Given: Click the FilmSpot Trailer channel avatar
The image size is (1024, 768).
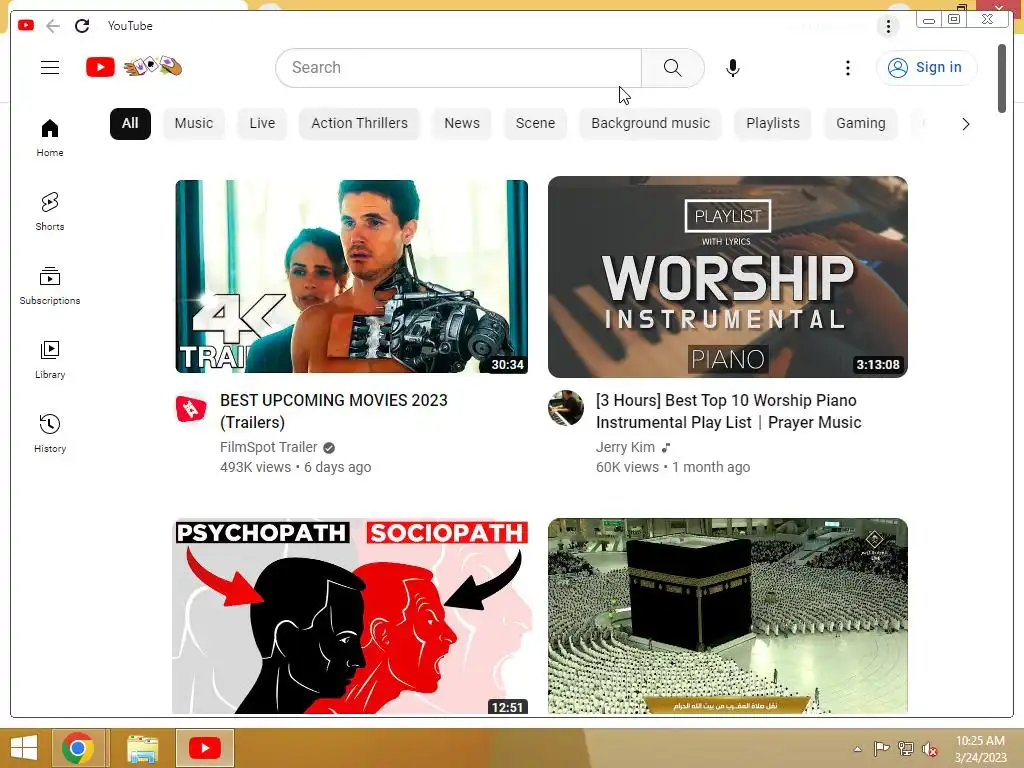Looking at the screenshot, I should click(x=191, y=408).
